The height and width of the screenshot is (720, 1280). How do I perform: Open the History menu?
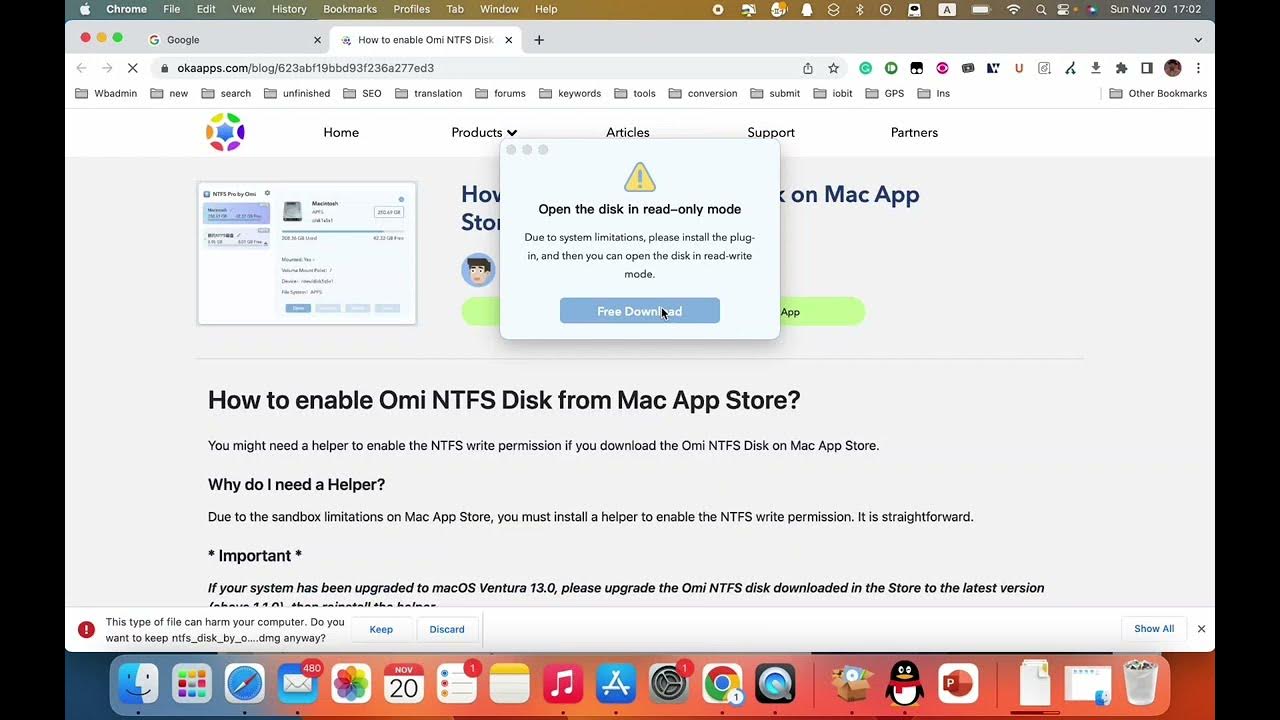click(289, 9)
